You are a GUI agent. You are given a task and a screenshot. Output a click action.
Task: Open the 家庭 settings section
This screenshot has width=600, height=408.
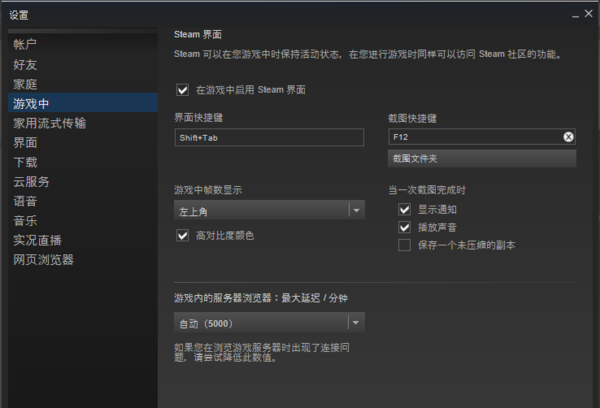point(83,84)
